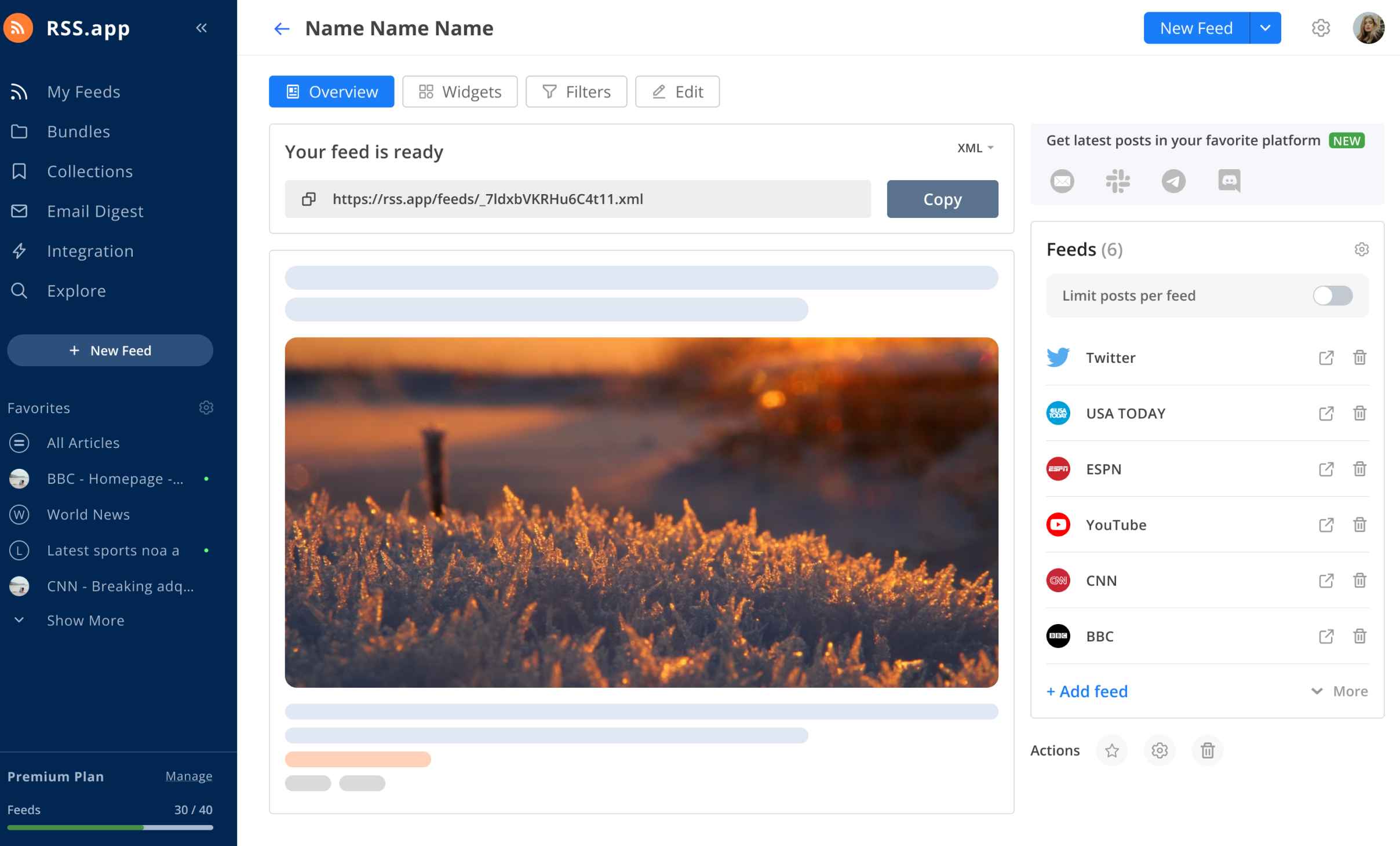Click the YouTube feed icon
Viewport: 1400px width, 846px height.
(1059, 524)
